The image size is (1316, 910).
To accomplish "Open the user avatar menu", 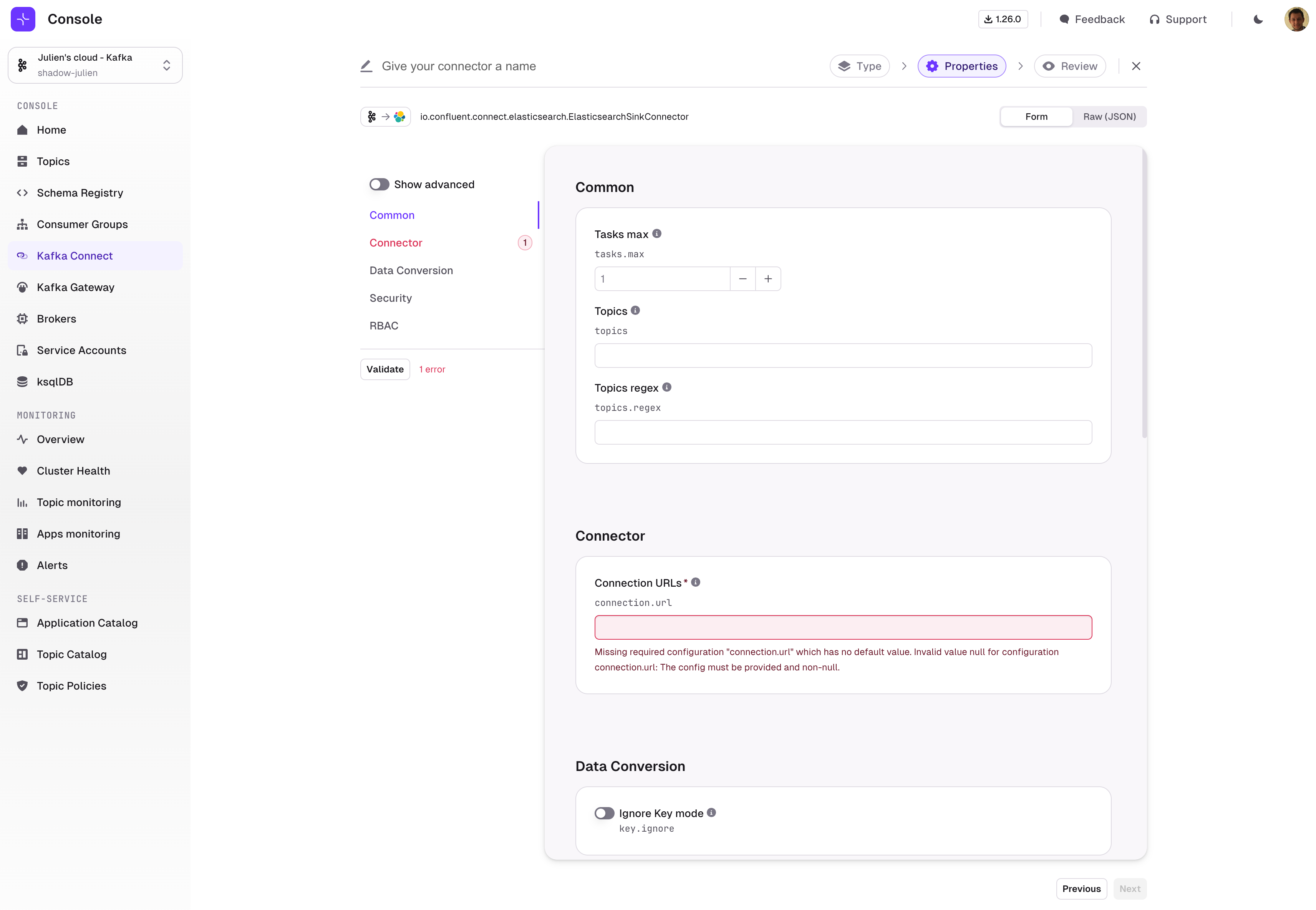I will (1296, 19).
